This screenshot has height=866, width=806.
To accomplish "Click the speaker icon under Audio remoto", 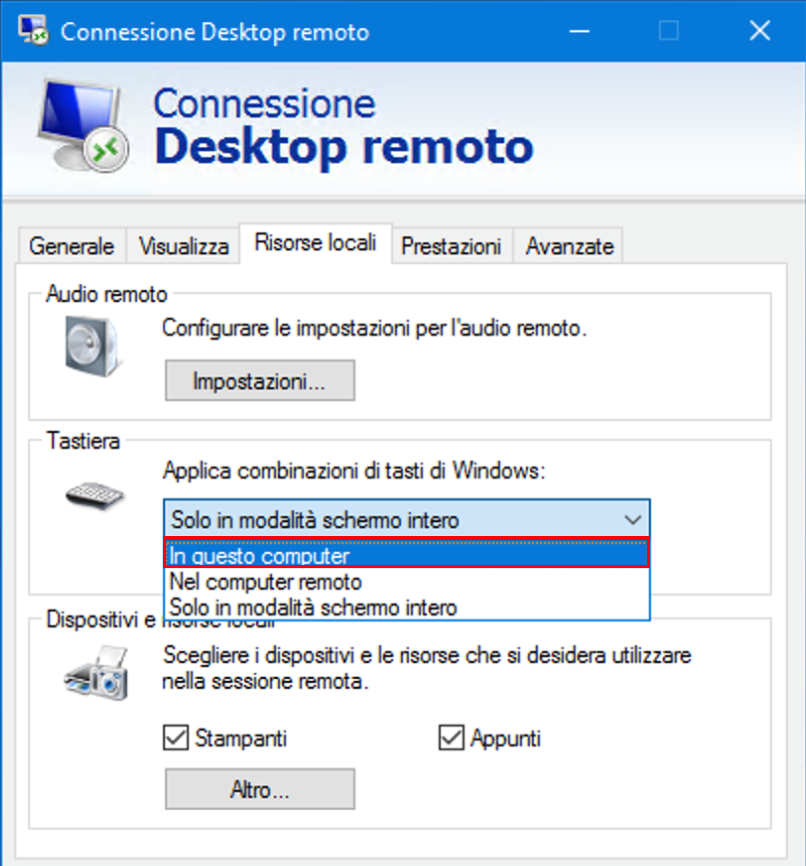I will (x=92, y=346).
